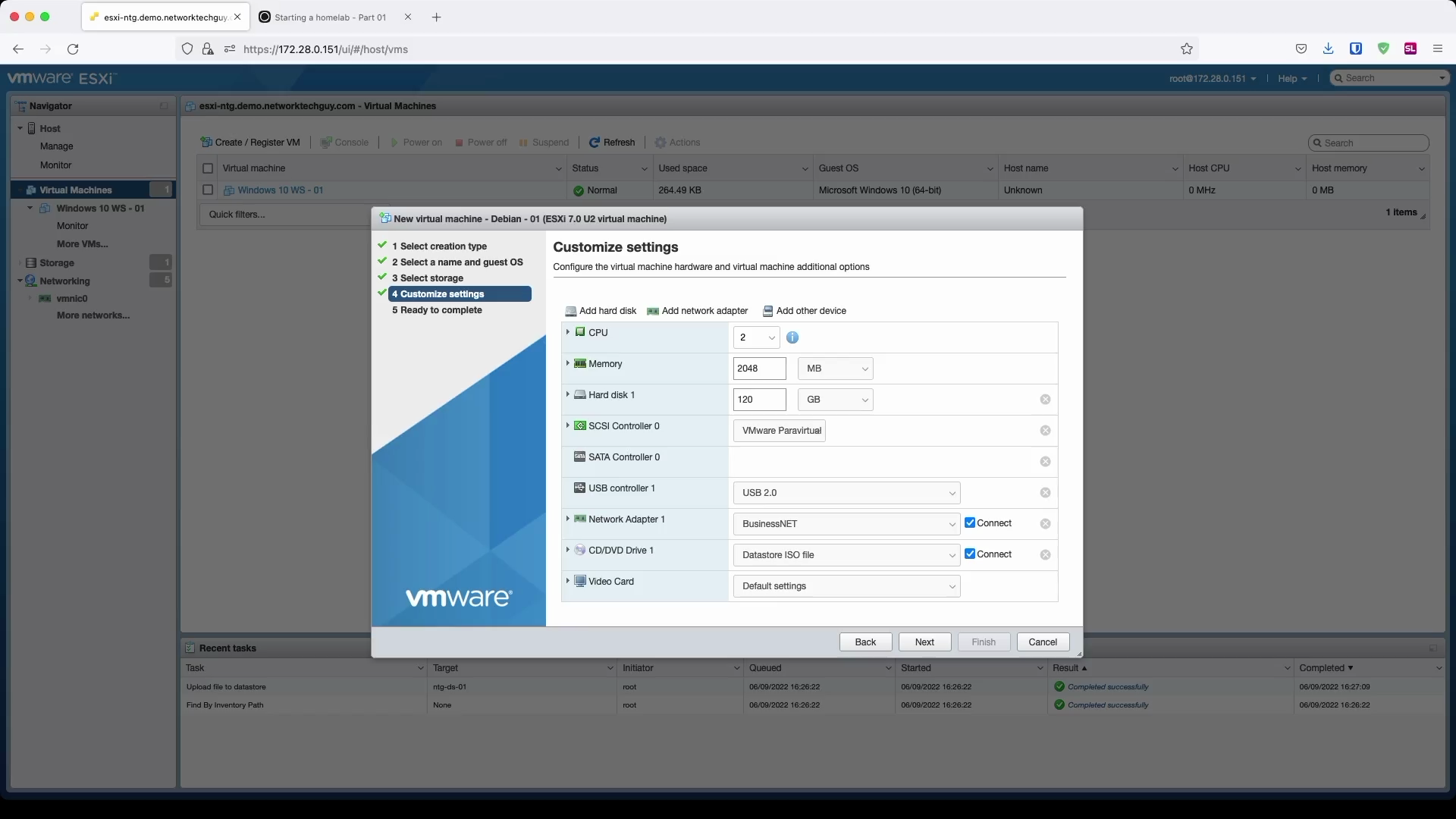1456x819 pixels.
Task: Click More VMs... in Navigator
Action: click(x=82, y=244)
